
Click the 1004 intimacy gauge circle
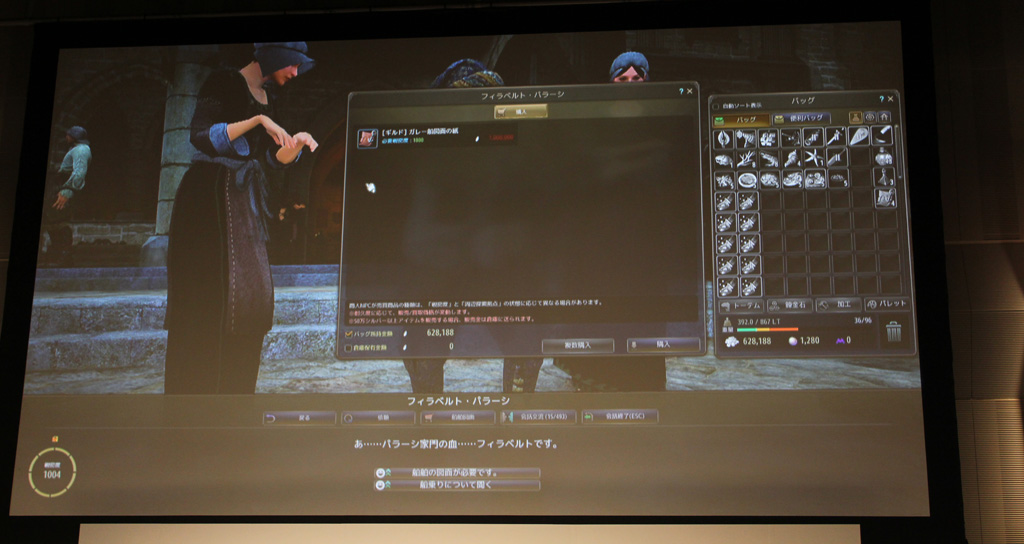pyautogui.click(x=52, y=472)
